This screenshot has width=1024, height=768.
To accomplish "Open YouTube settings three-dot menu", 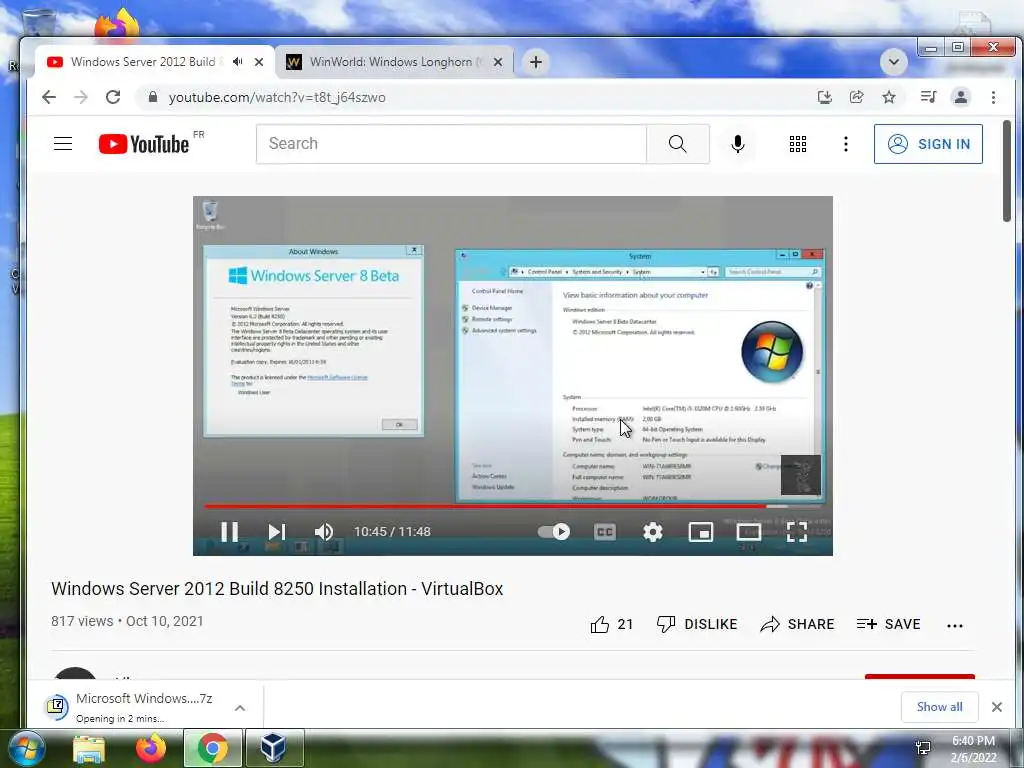I will click(x=846, y=144).
